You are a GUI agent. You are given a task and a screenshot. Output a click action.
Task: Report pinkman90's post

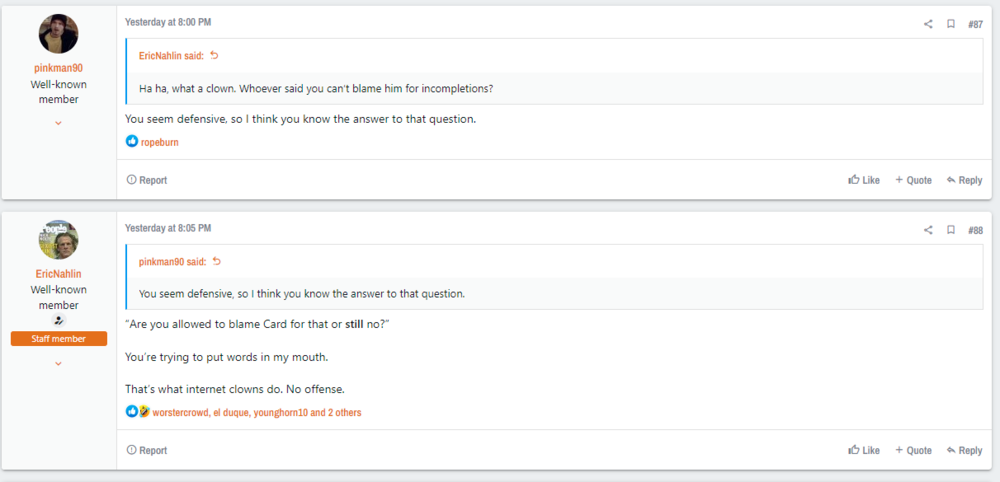coord(147,180)
